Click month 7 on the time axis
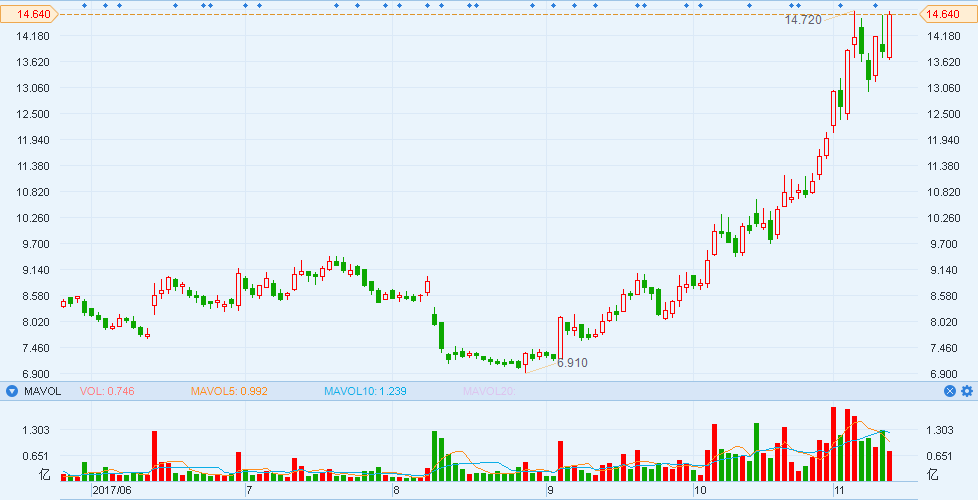Screen dimensions: 978x500 coord(249,490)
